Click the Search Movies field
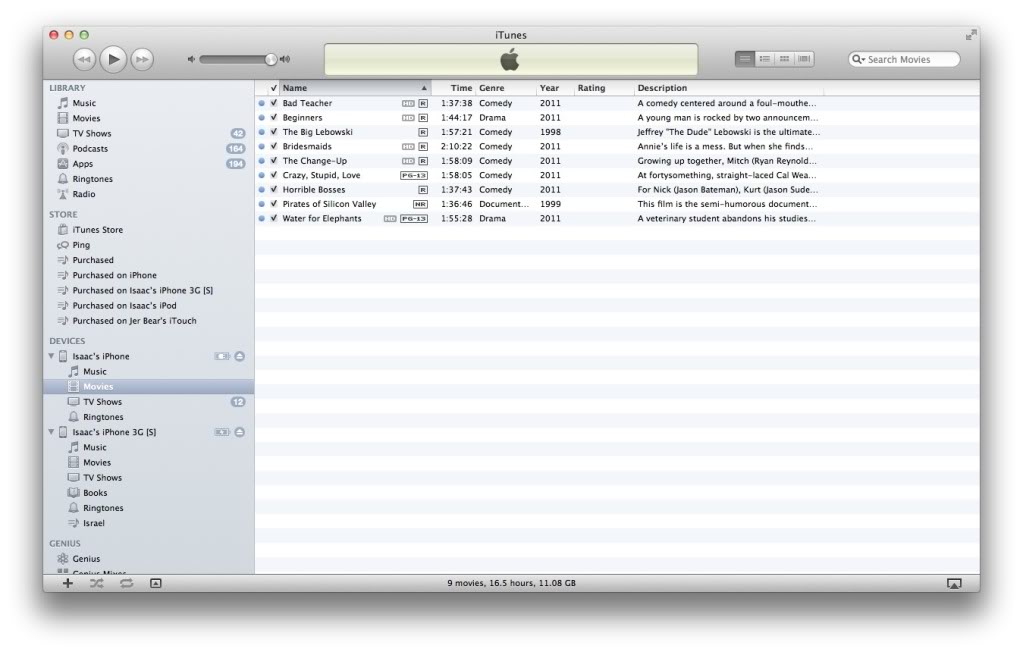This screenshot has height=652, width=1023. pos(904,59)
